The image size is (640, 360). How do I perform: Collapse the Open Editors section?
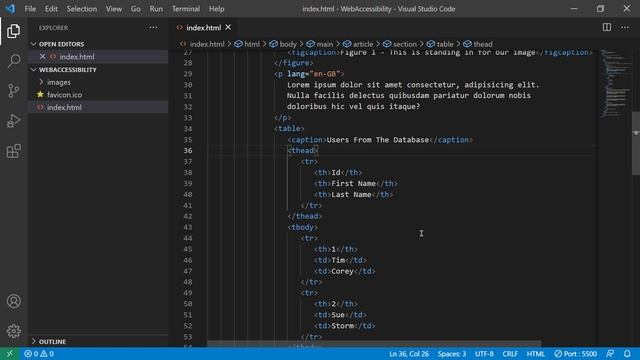[33, 44]
